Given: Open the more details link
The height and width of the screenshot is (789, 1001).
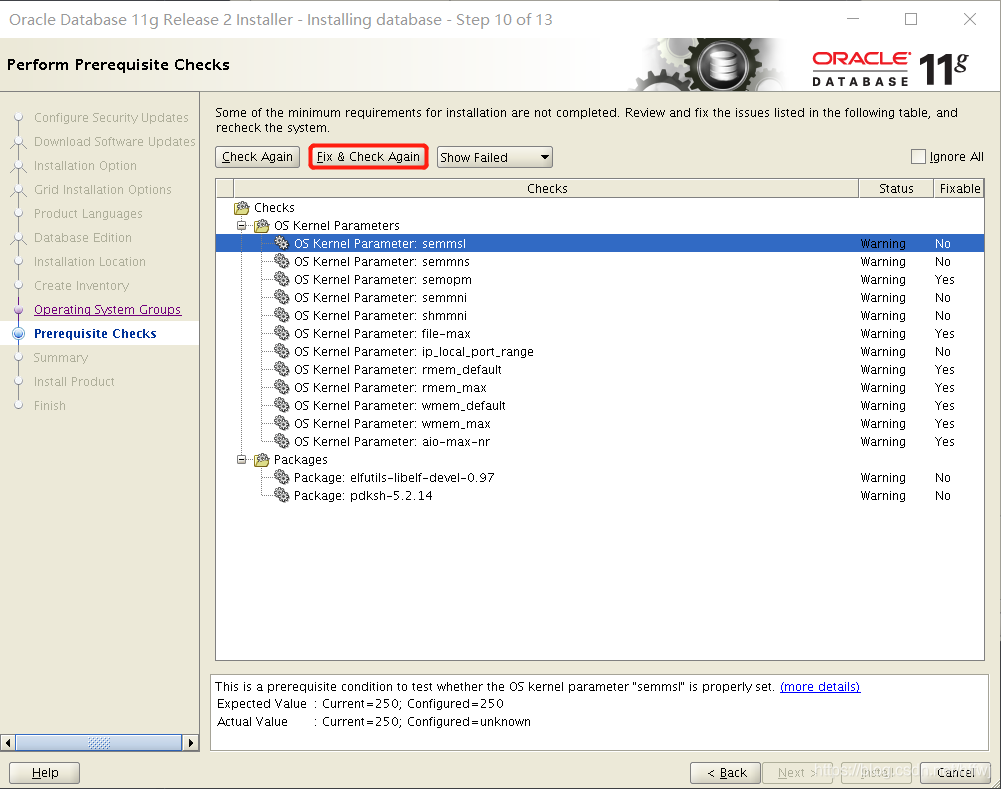Looking at the screenshot, I should pos(820,687).
